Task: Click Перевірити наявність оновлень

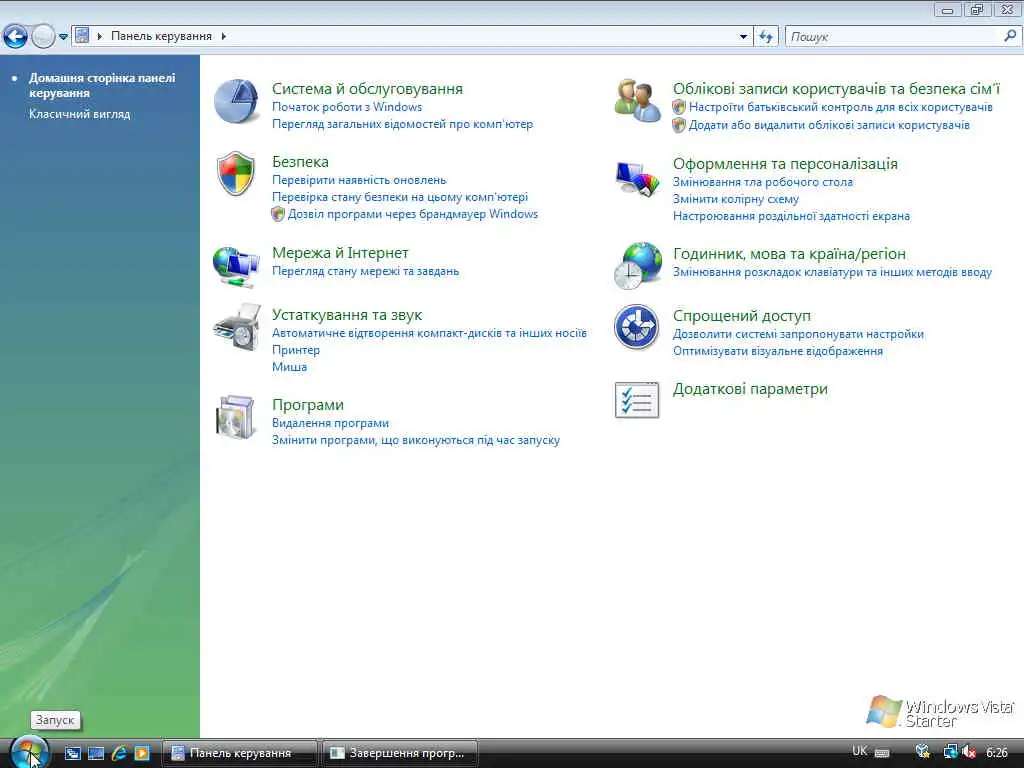Action: (x=359, y=180)
